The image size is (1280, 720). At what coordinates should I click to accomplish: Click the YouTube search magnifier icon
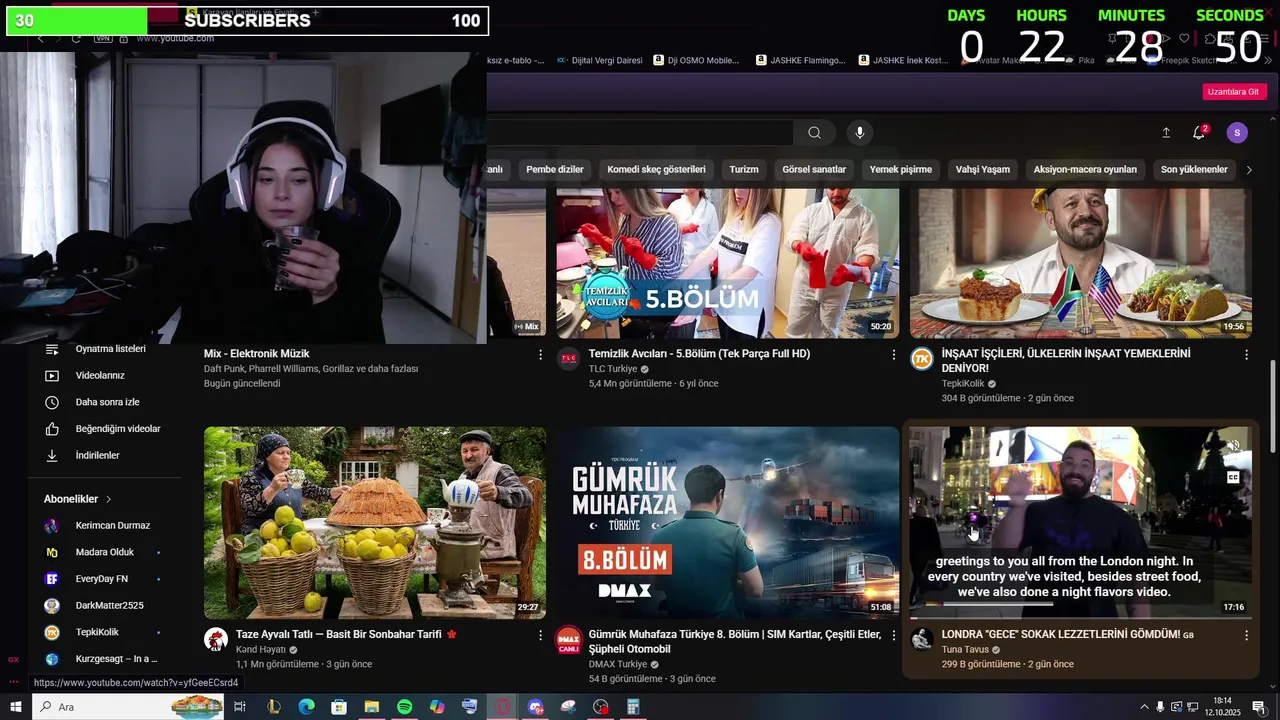pos(814,133)
